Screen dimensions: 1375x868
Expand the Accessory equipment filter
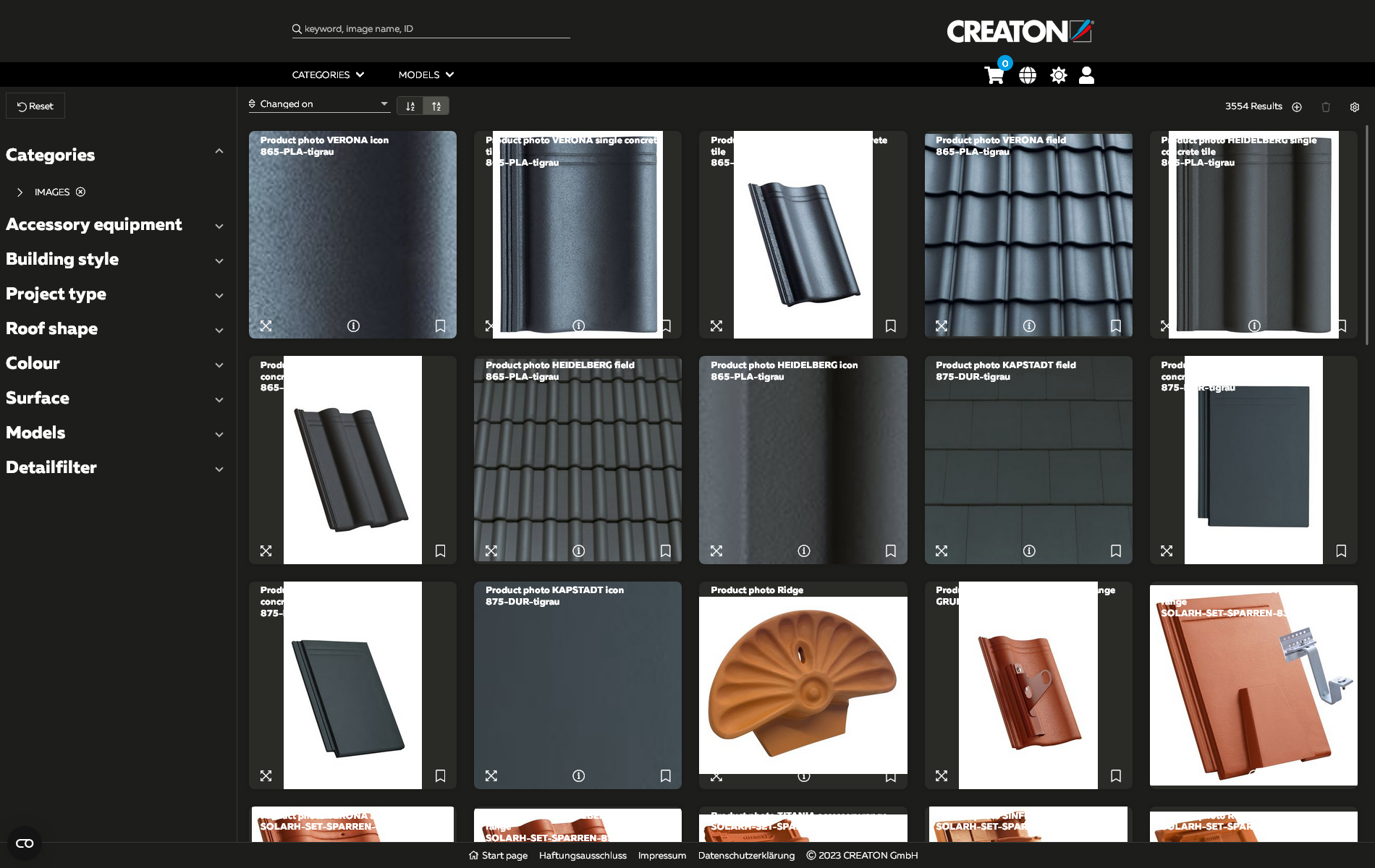tap(219, 226)
